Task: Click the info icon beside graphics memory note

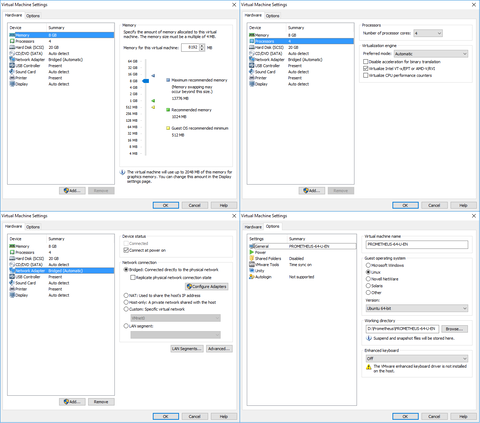Action: click(122, 172)
